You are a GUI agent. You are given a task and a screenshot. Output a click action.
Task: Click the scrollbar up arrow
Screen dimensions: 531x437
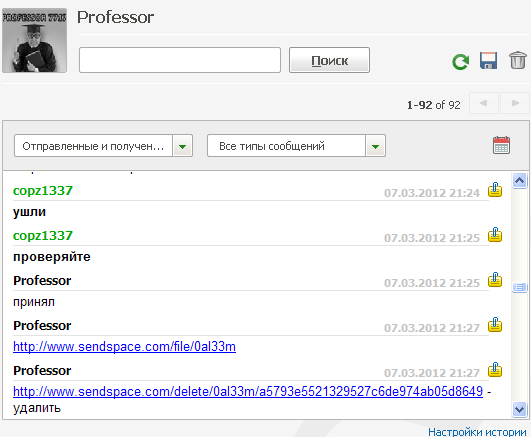point(519,181)
